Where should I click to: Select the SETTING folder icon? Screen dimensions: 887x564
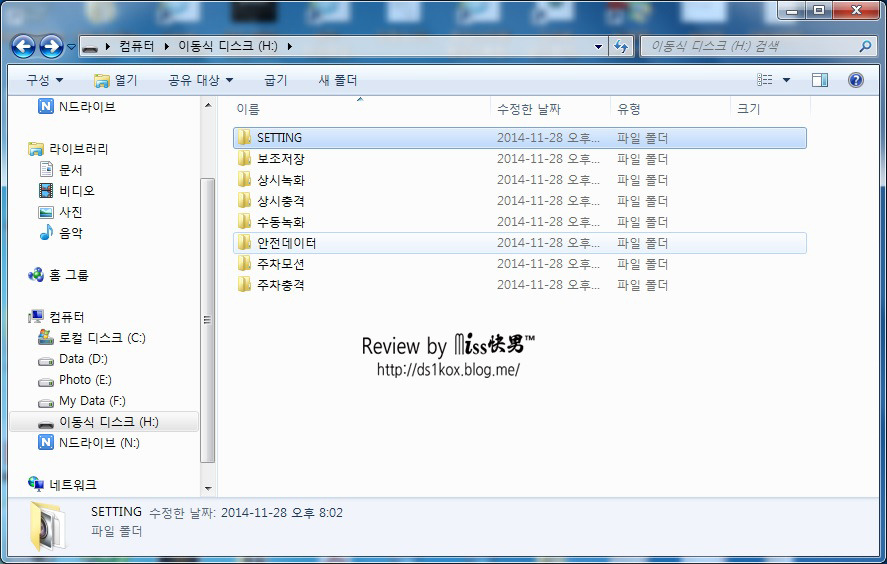coord(244,137)
